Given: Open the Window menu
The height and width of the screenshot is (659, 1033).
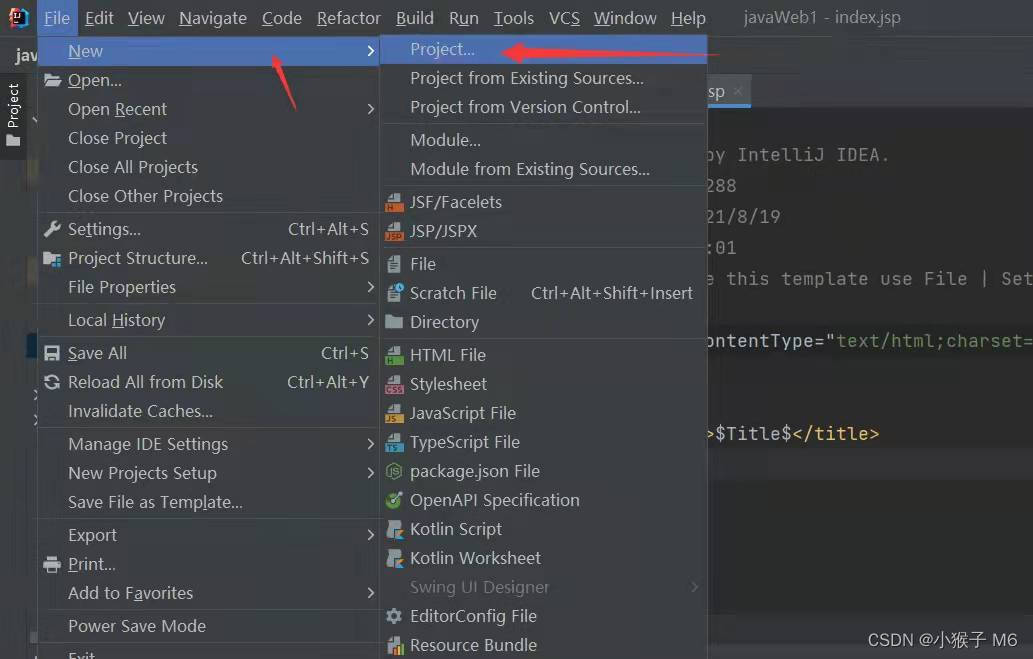Looking at the screenshot, I should pyautogui.click(x=625, y=18).
